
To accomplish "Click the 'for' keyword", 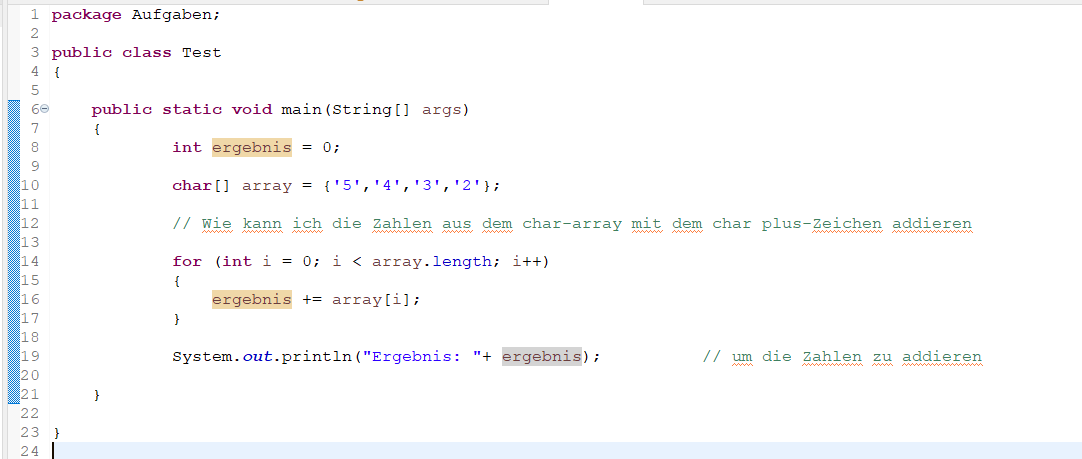I will click(187, 261).
